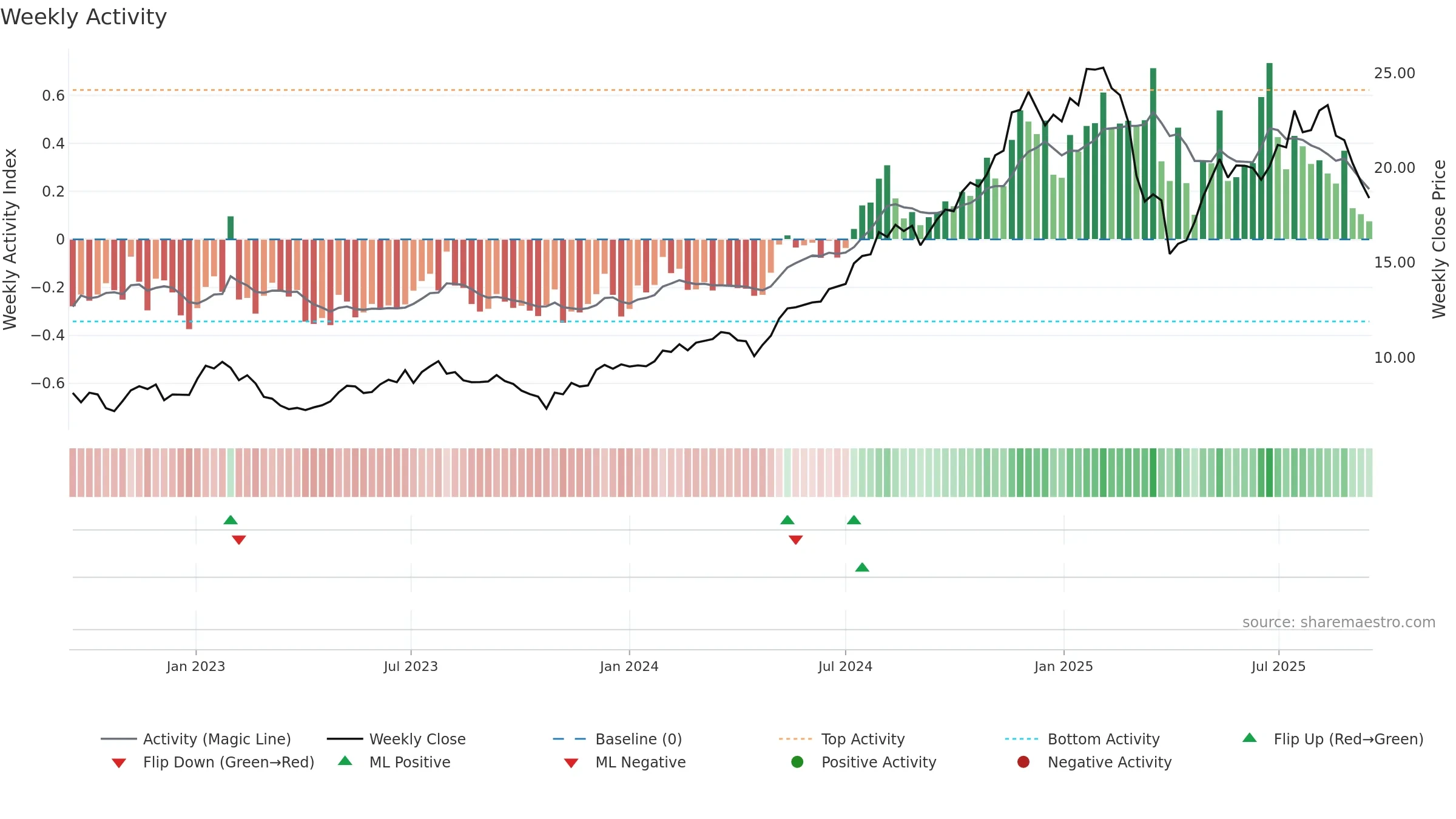
Task: Click the 10.00 price axis label
Action: 1395,358
